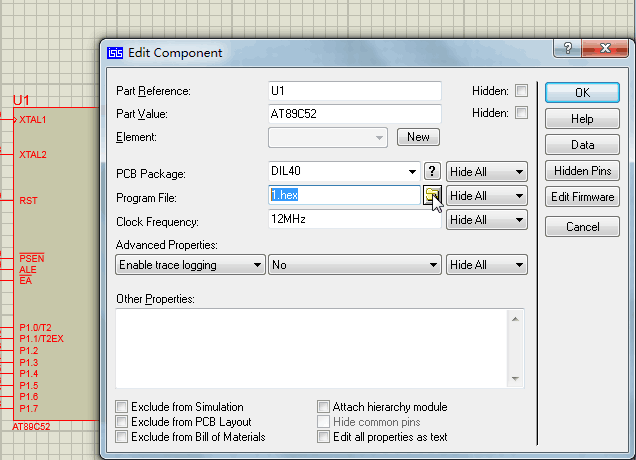Open Hide All dropdown for Advanced Properties

pyautogui.click(x=487, y=265)
